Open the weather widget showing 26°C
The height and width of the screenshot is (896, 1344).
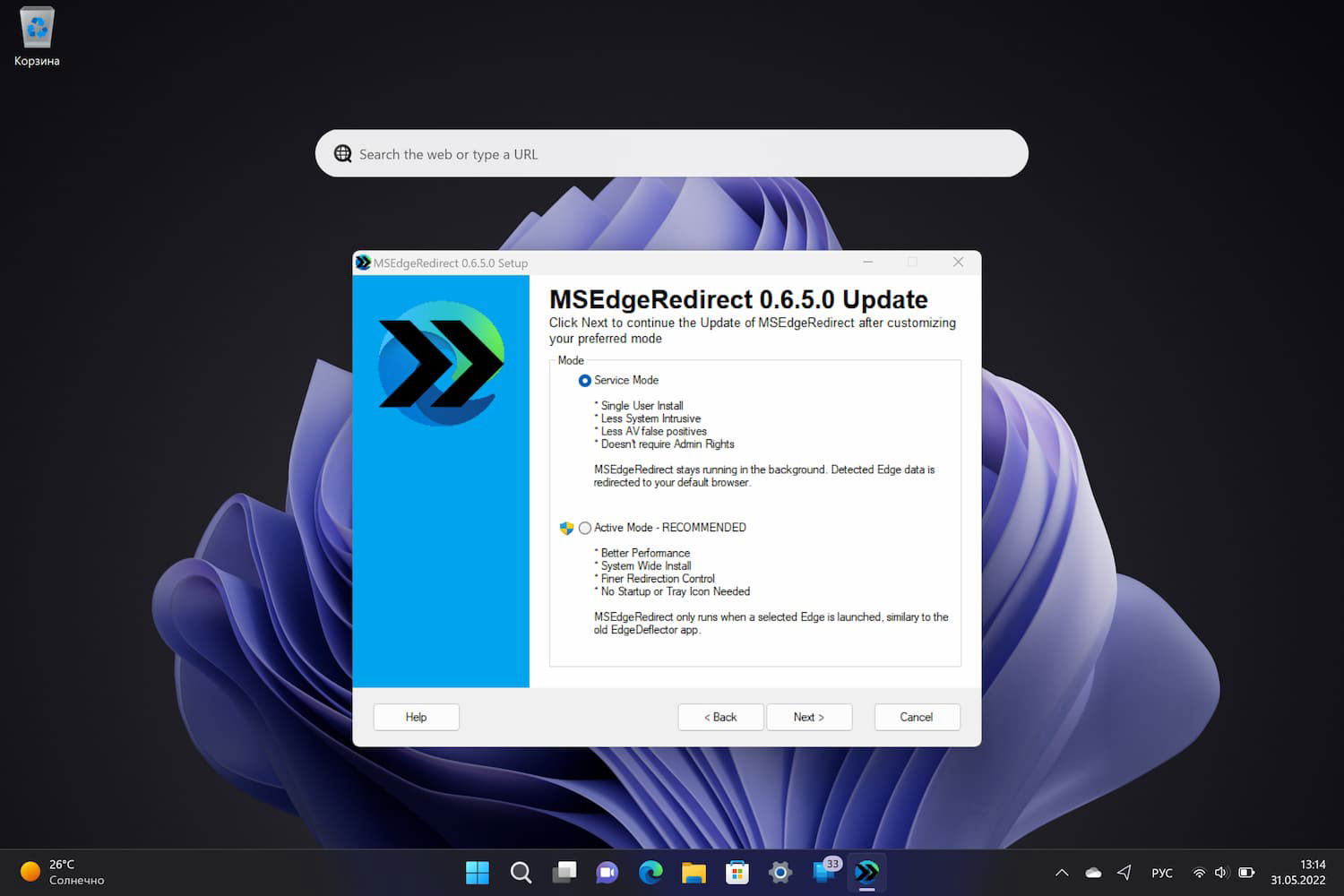click(63, 872)
